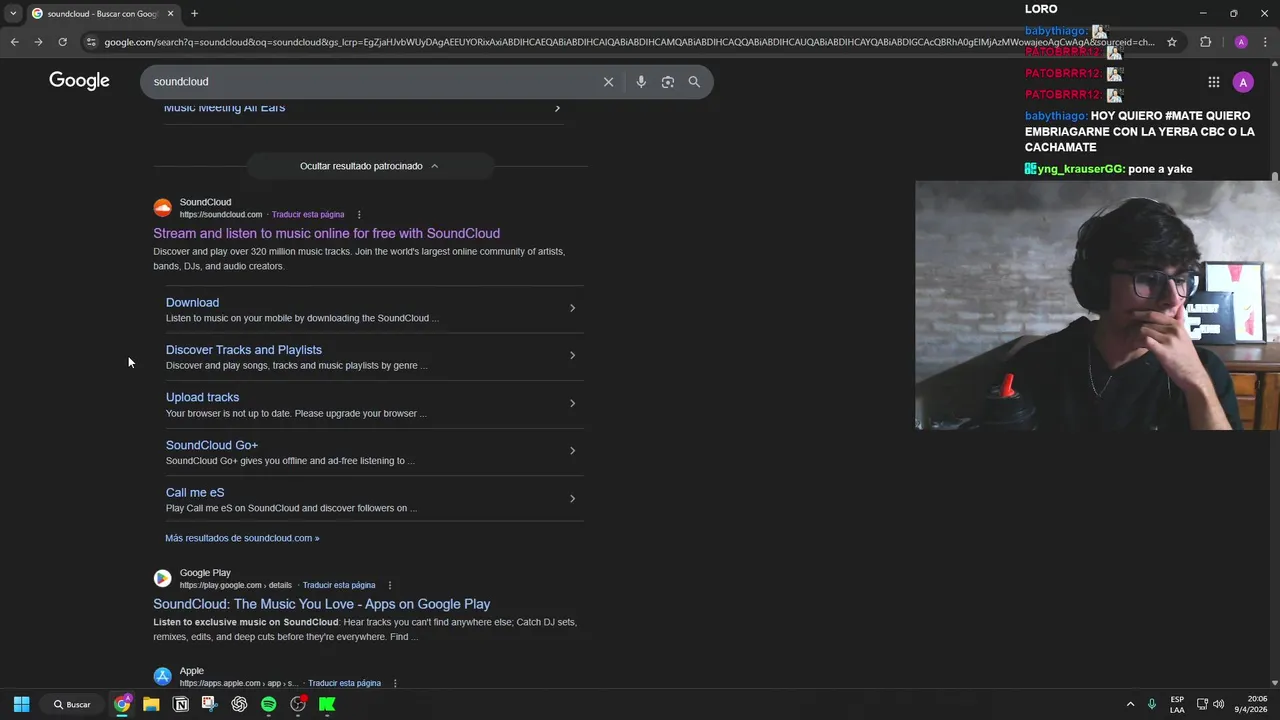Screen dimensions: 1280x720
Task: Show hidden system tray icons
Action: click(x=1130, y=704)
